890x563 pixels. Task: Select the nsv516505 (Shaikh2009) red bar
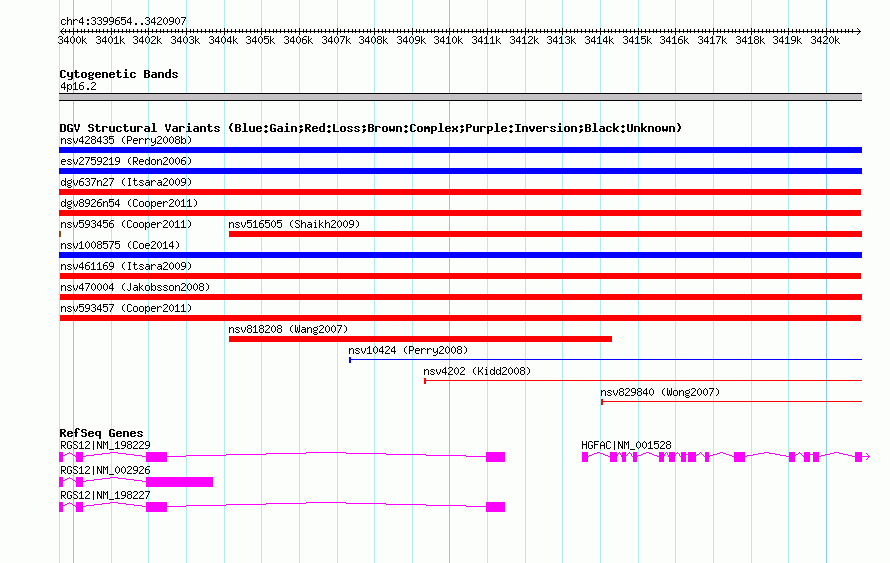(545, 234)
